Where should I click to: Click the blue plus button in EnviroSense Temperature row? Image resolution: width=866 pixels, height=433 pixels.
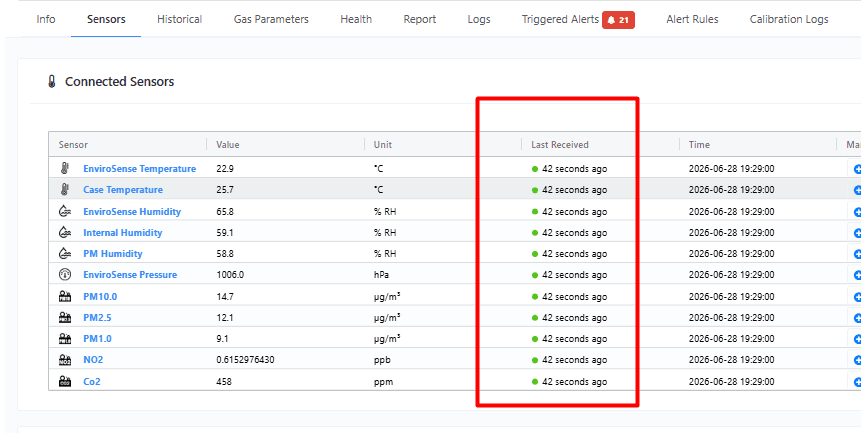tap(856, 168)
